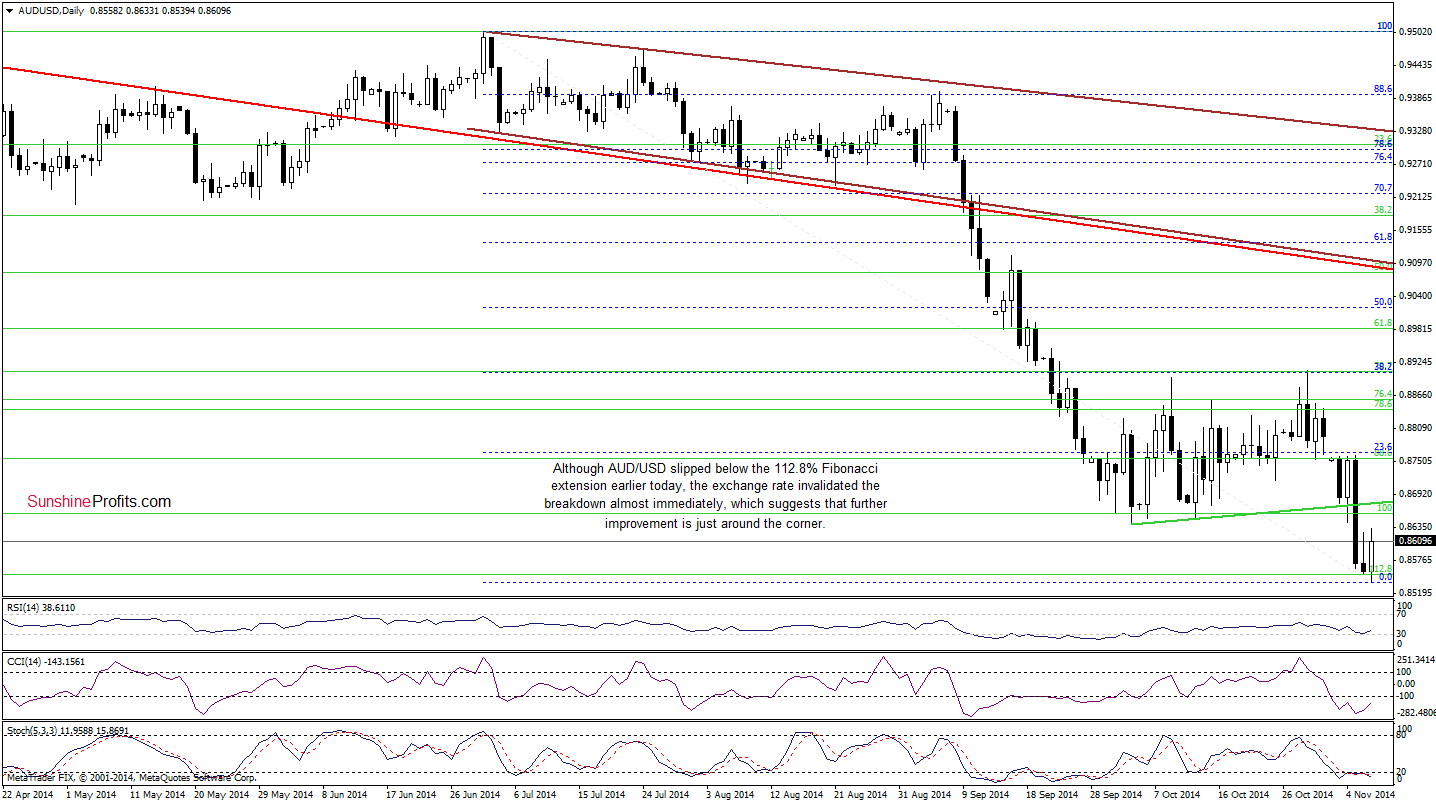This screenshot has height=803, width=1436.
Task: Click the 0.93865 price axis label
Action: click(1414, 98)
